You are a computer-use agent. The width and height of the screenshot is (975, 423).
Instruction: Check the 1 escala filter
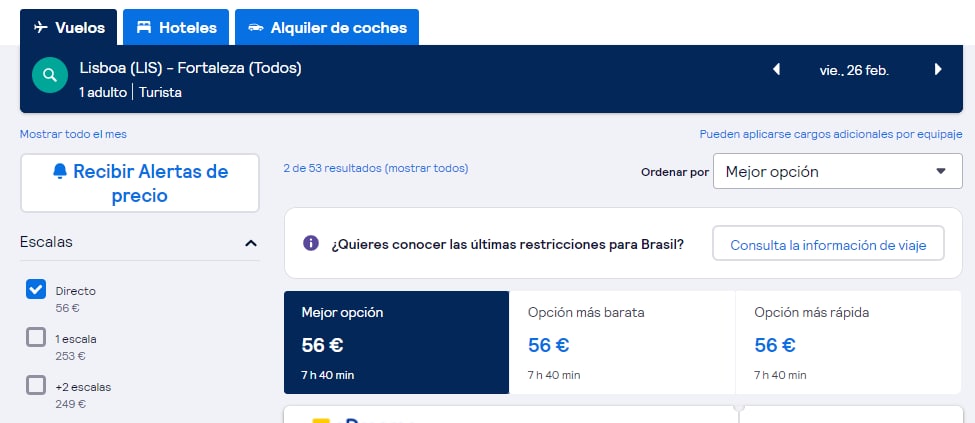pos(36,337)
